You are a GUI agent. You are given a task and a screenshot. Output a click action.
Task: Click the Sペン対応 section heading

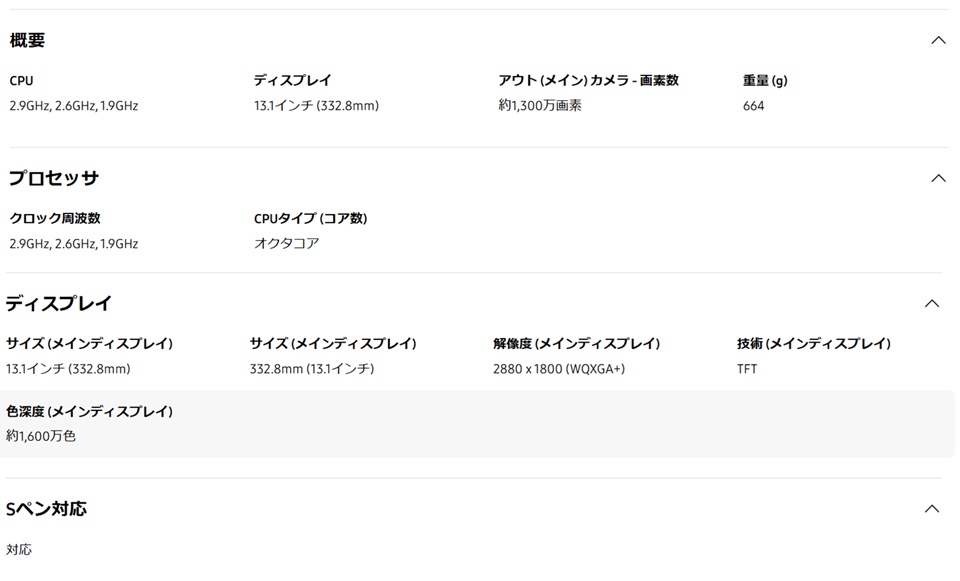47,509
